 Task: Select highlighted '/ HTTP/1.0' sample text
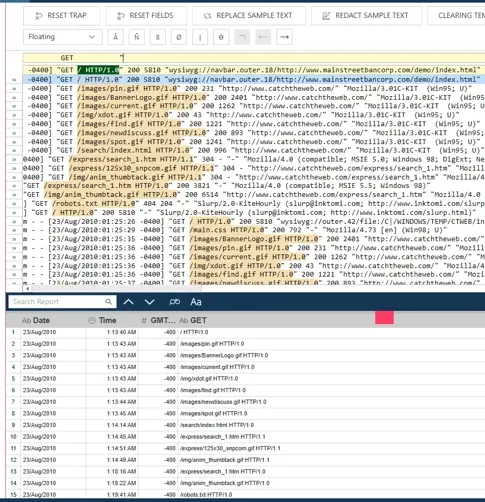[98, 70]
